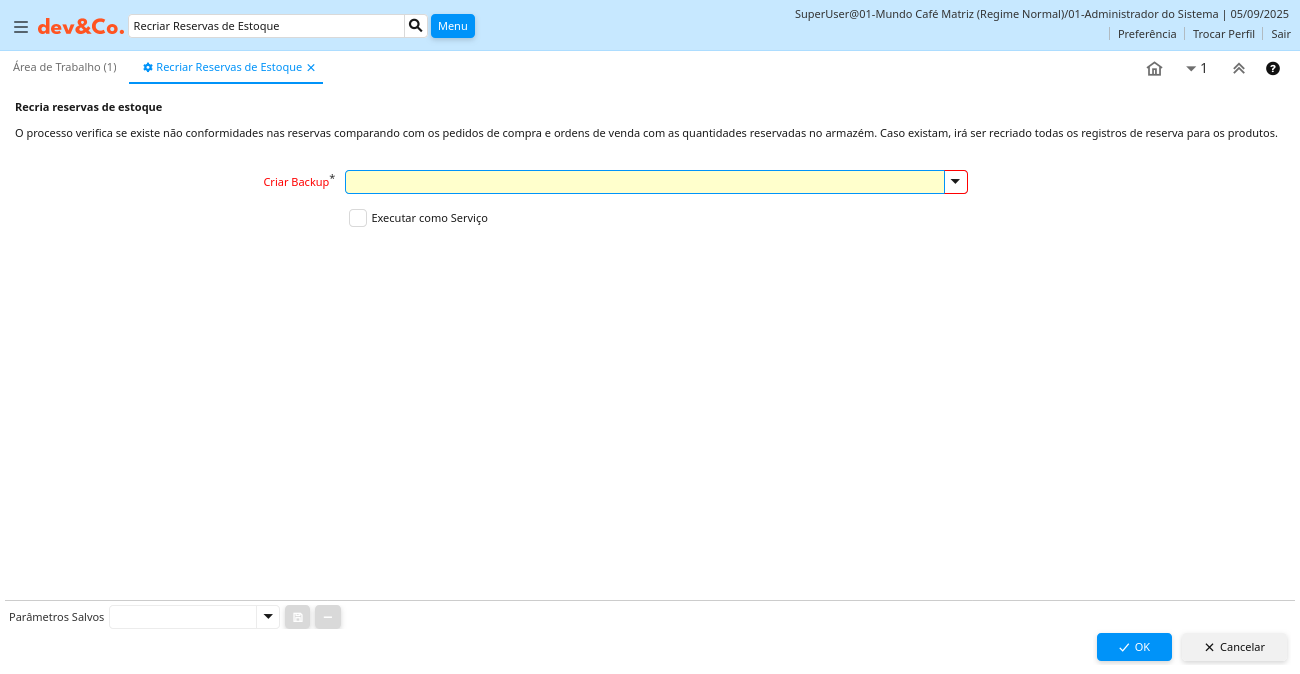Expand the open windows counter dropdown

(1196, 68)
